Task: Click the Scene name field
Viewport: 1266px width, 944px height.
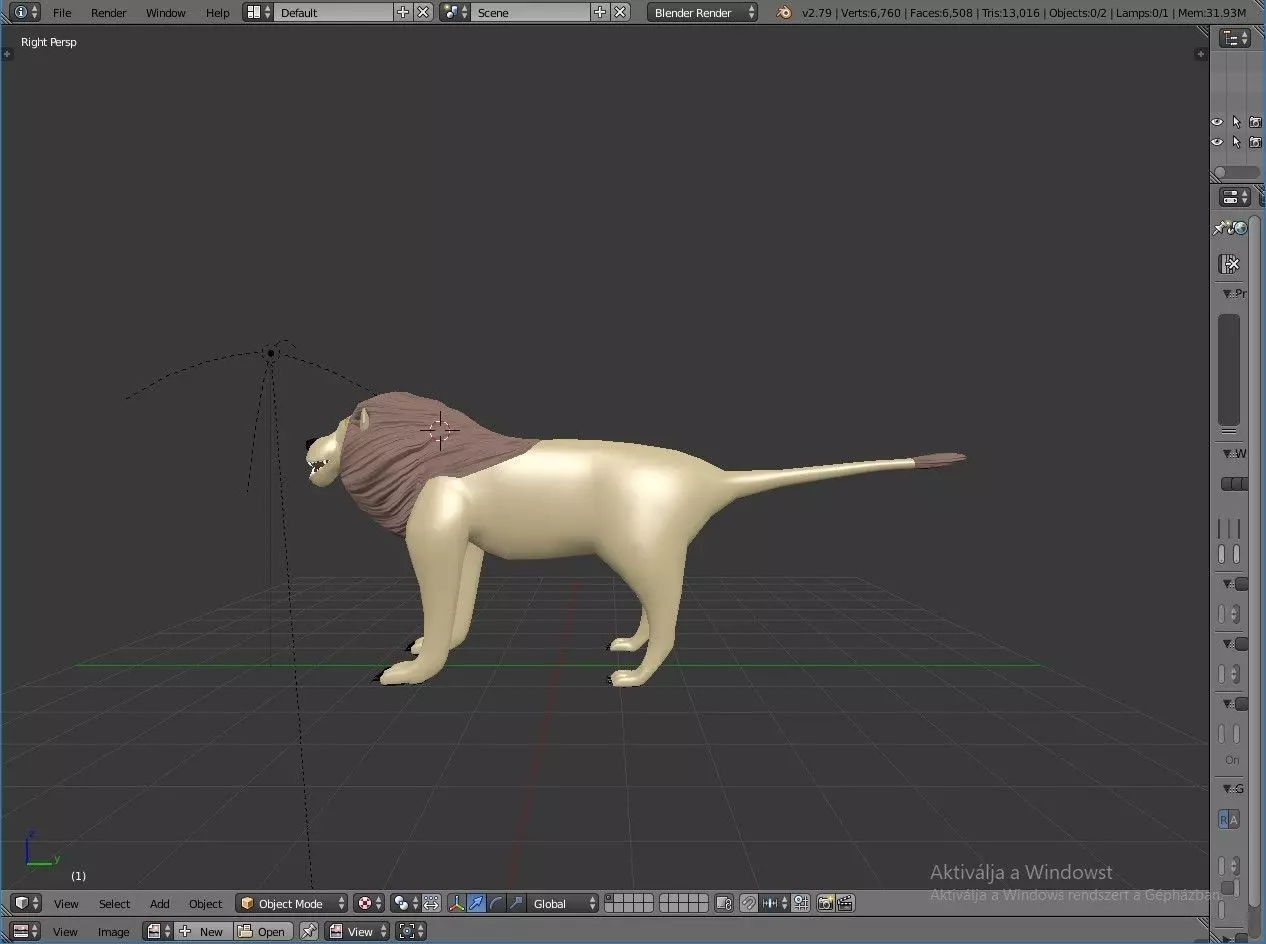Action: [x=530, y=12]
